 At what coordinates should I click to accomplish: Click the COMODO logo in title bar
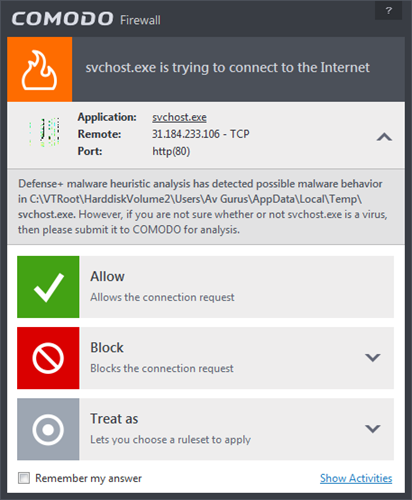point(63,19)
